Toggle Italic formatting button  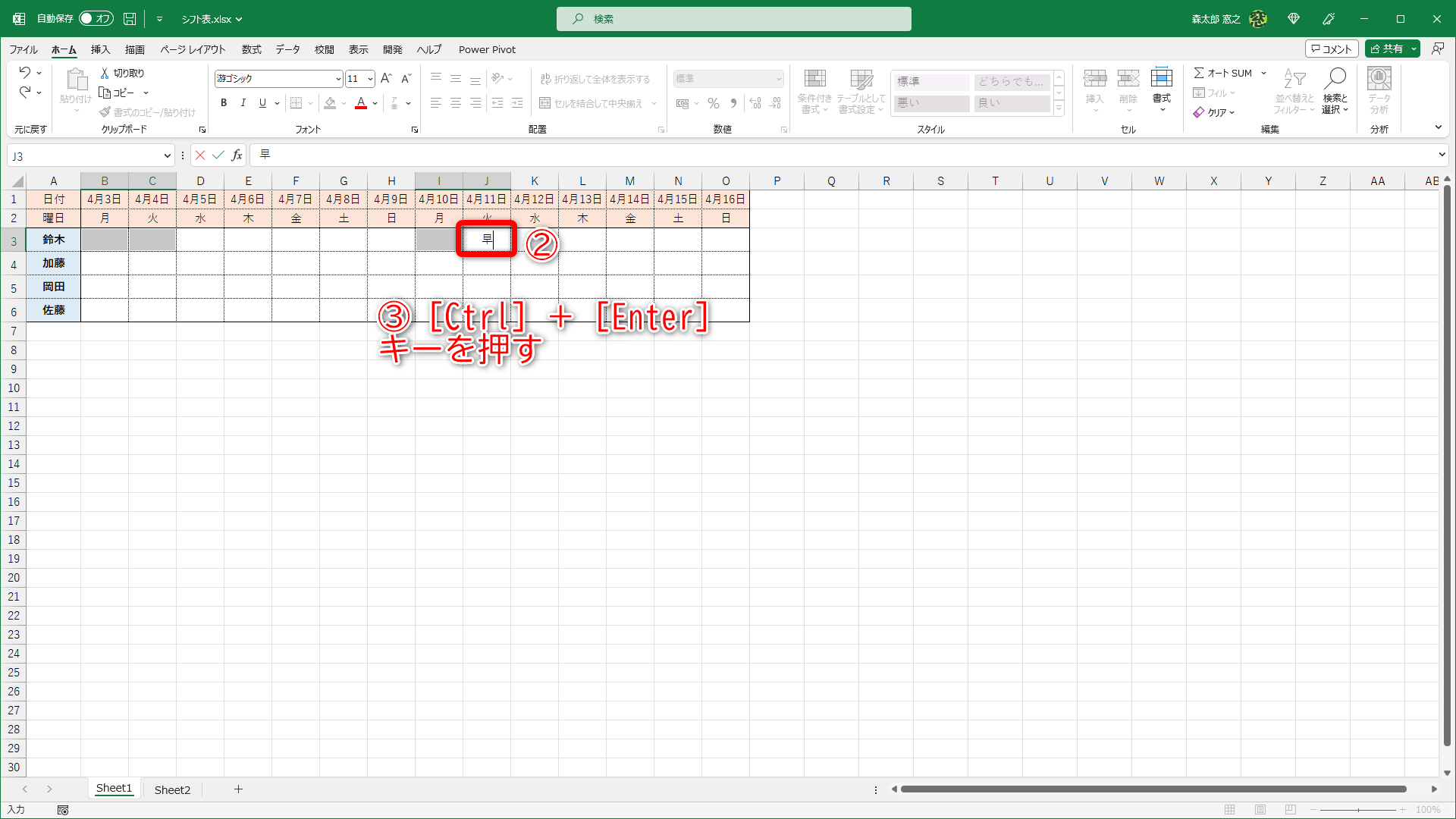pyautogui.click(x=243, y=103)
